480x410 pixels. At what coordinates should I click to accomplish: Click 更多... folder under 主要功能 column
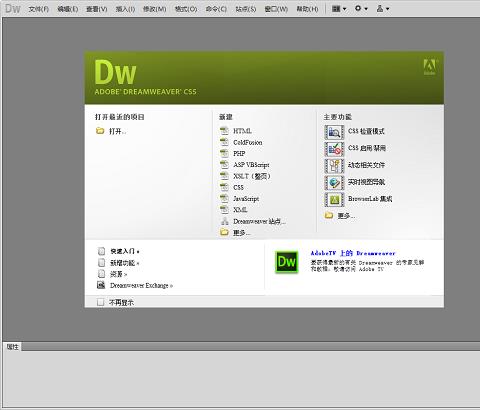tap(329, 215)
